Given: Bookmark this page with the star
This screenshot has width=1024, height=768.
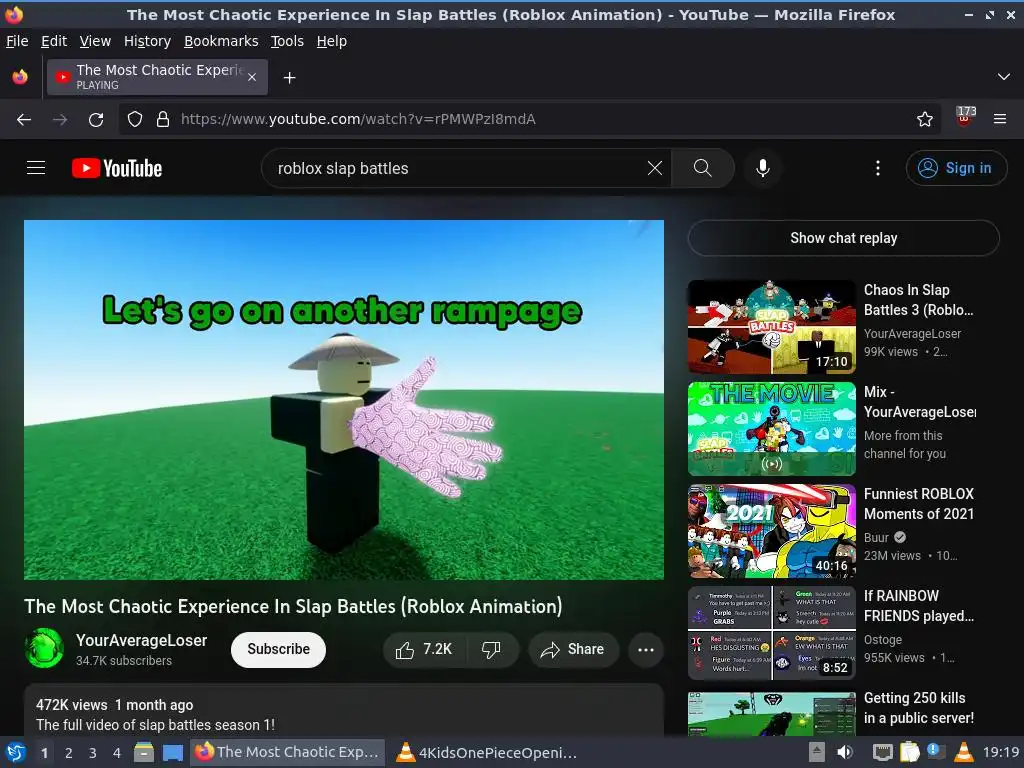Looking at the screenshot, I should point(925,120).
